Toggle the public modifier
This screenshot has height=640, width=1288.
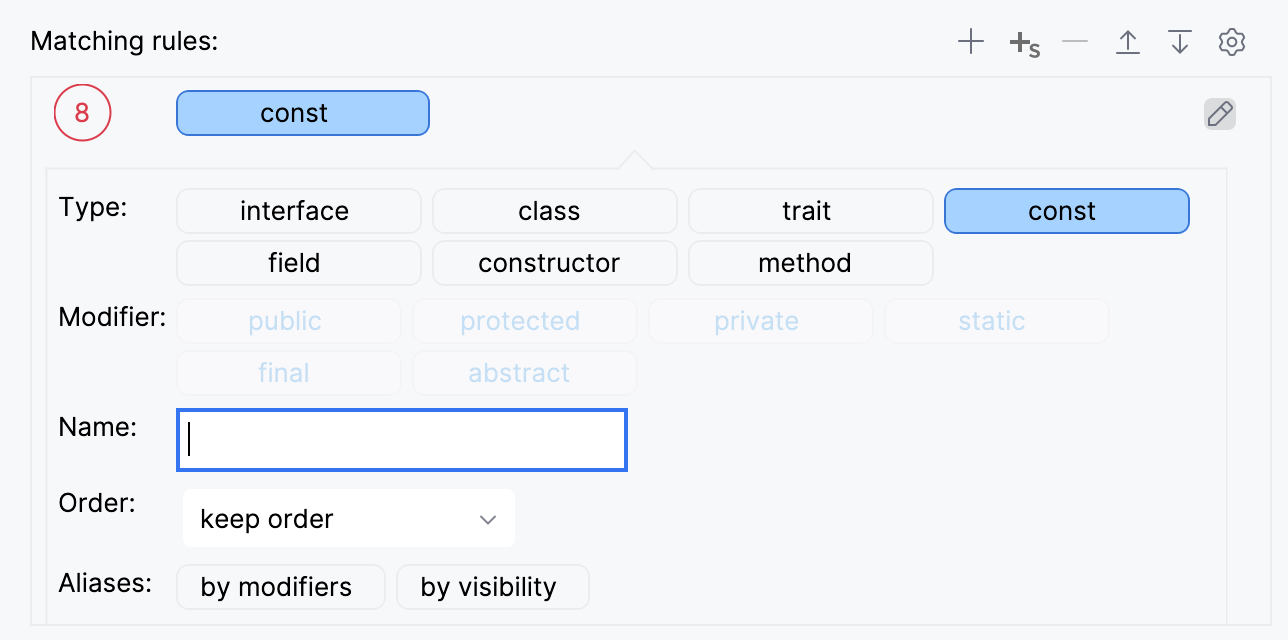(x=285, y=321)
